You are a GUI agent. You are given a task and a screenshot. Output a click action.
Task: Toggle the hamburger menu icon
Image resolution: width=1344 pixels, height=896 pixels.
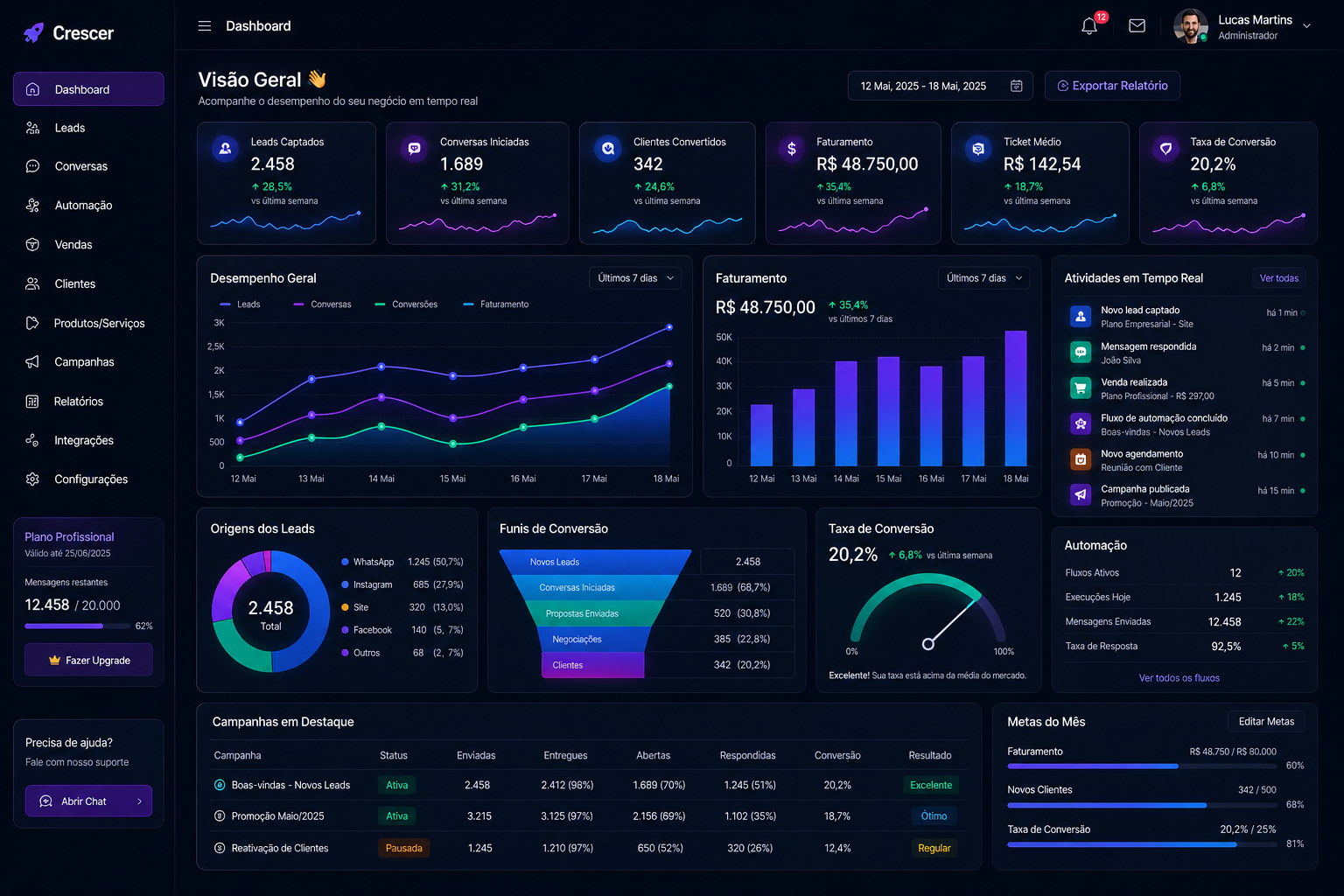pyautogui.click(x=205, y=26)
